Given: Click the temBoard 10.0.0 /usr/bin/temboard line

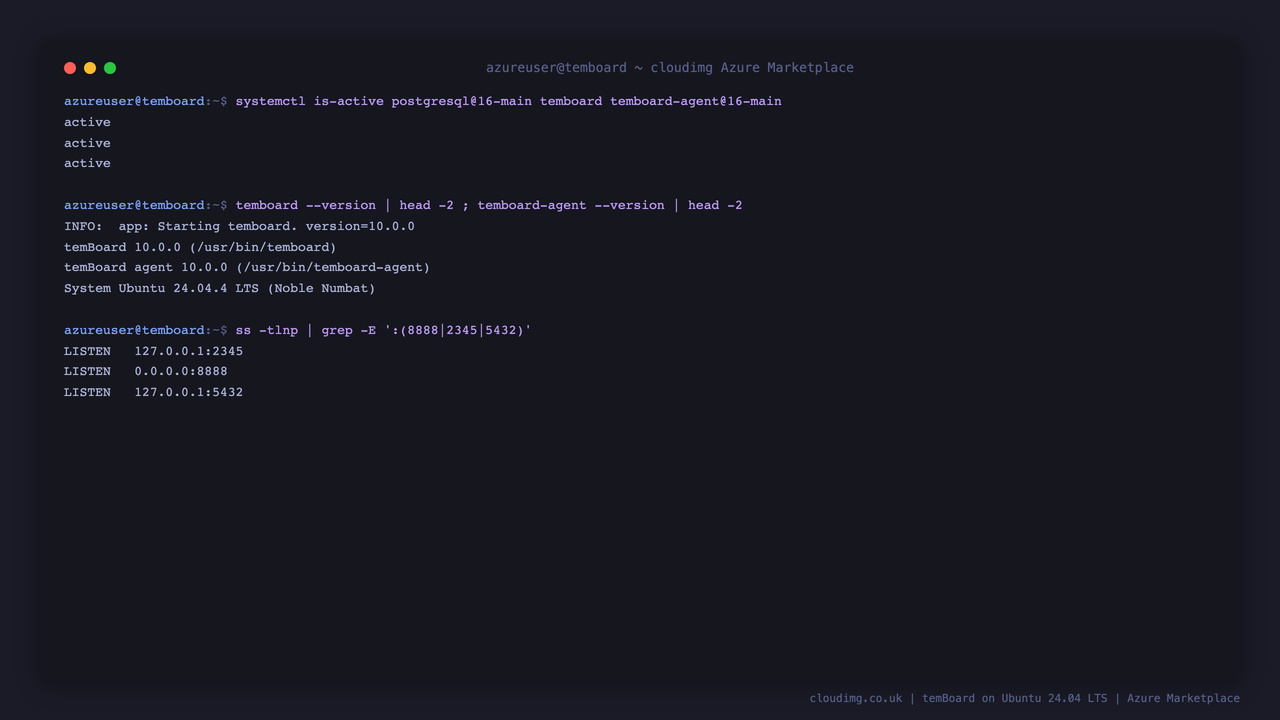Looking at the screenshot, I should 200,247.
